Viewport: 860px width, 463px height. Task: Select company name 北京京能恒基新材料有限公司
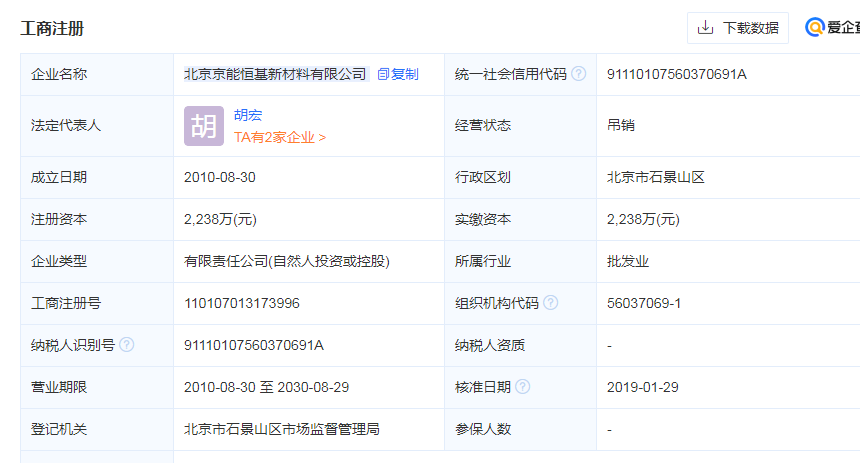pos(275,74)
